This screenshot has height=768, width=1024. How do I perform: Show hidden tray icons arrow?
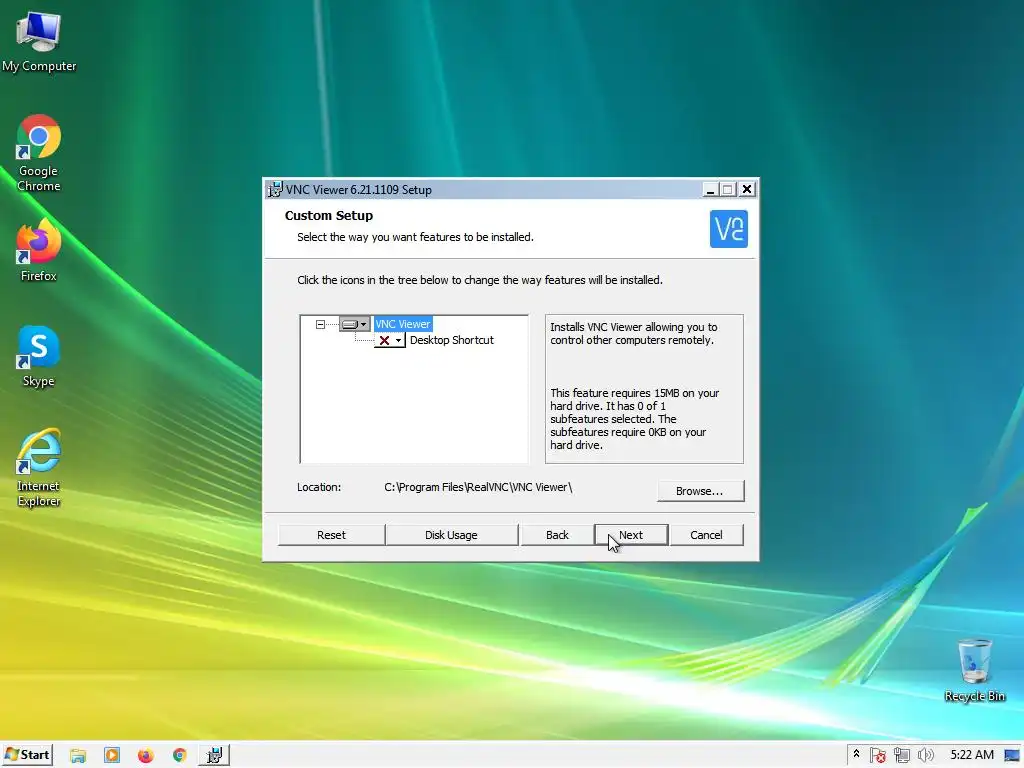[856, 754]
